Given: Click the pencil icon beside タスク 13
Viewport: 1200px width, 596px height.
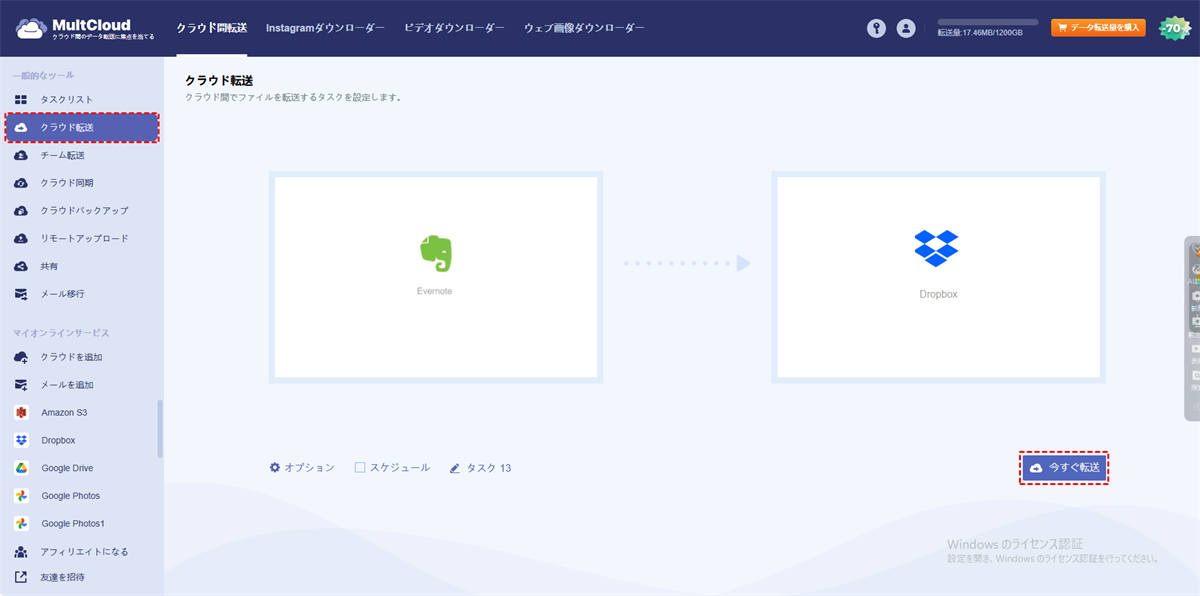Looking at the screenshot, I should (455, 468).
